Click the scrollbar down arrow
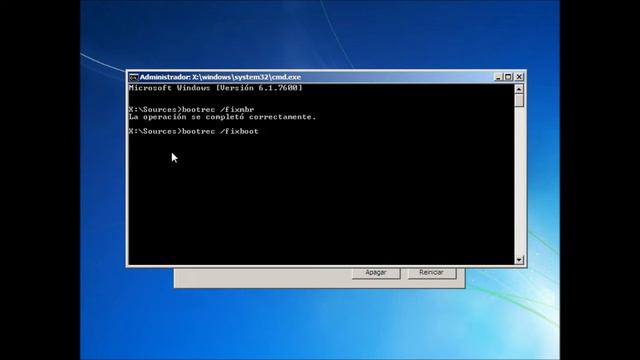This screenshot has height=360, width=640. tap(519, 260)
